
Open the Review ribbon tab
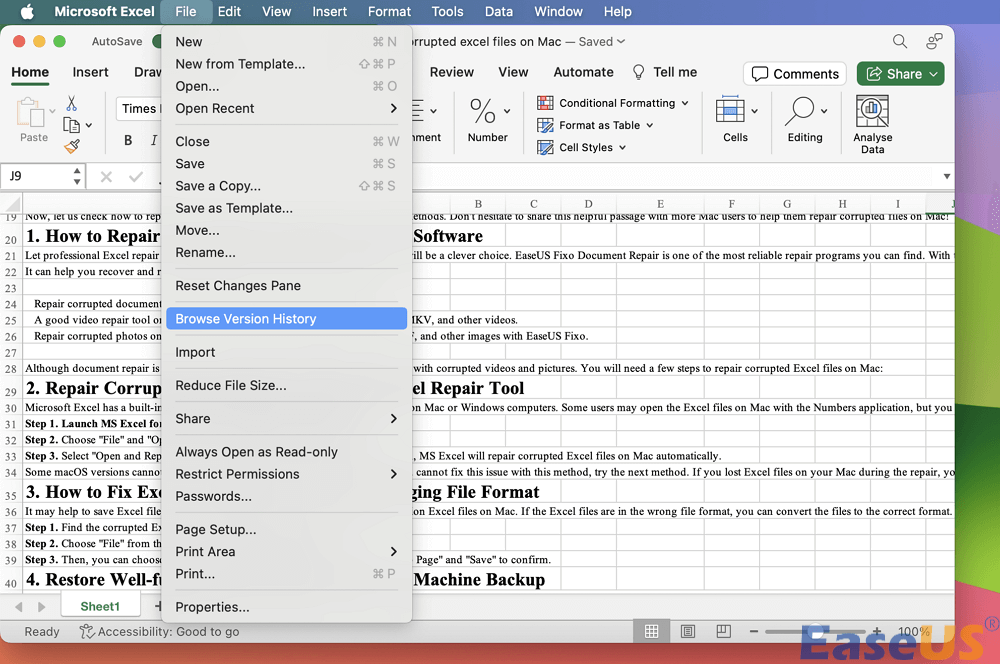[x=452, y=72]
